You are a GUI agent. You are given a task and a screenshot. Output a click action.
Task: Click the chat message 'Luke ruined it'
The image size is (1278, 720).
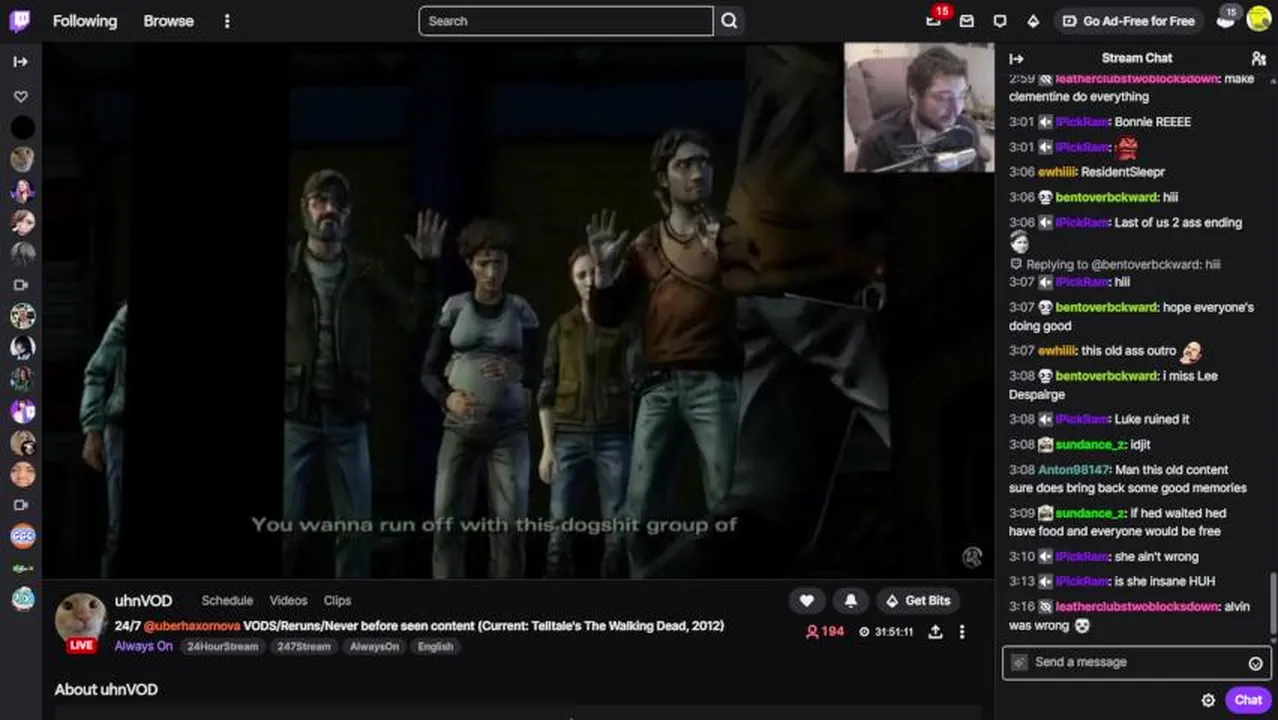click(x=1152, y=420)
